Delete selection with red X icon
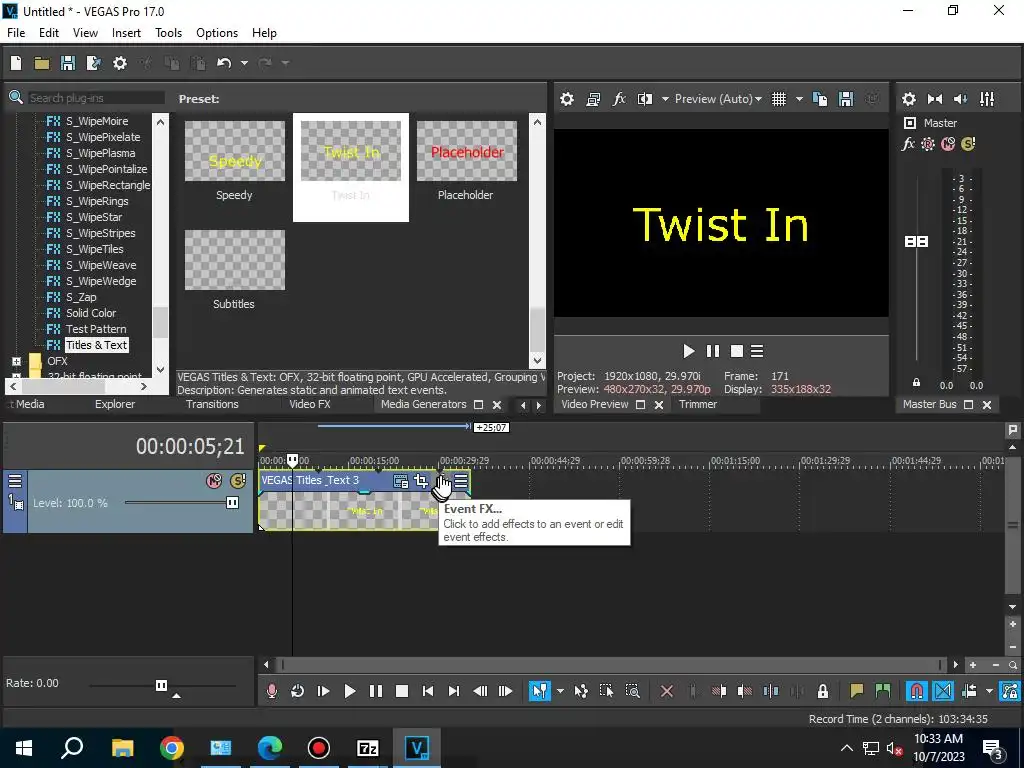Image resolution: width=1024 pixels, height=768 pixels. point(667,691)
